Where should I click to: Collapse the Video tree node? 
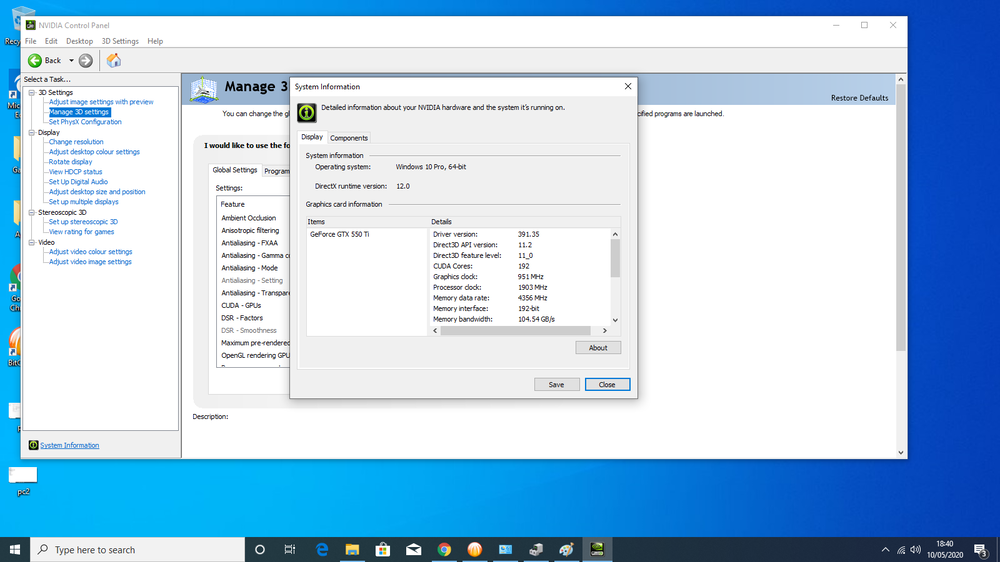tap(31, 242)
